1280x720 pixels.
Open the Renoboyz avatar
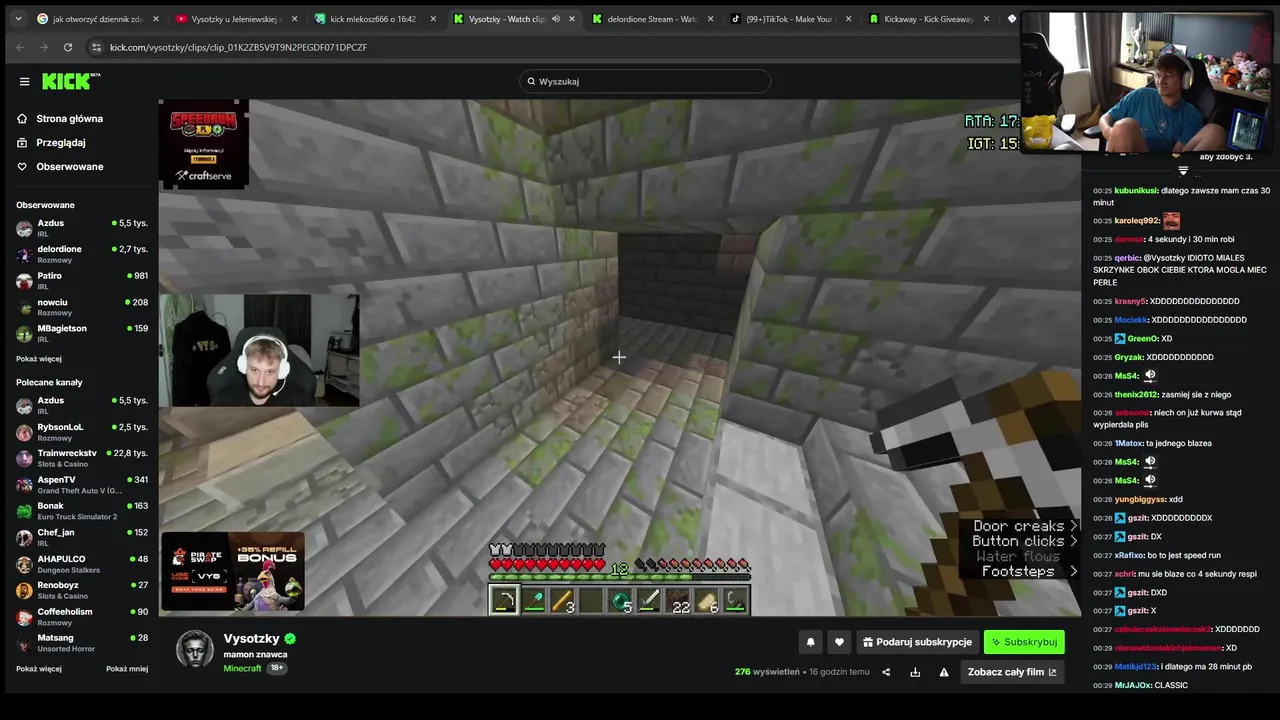click(24, 589)
